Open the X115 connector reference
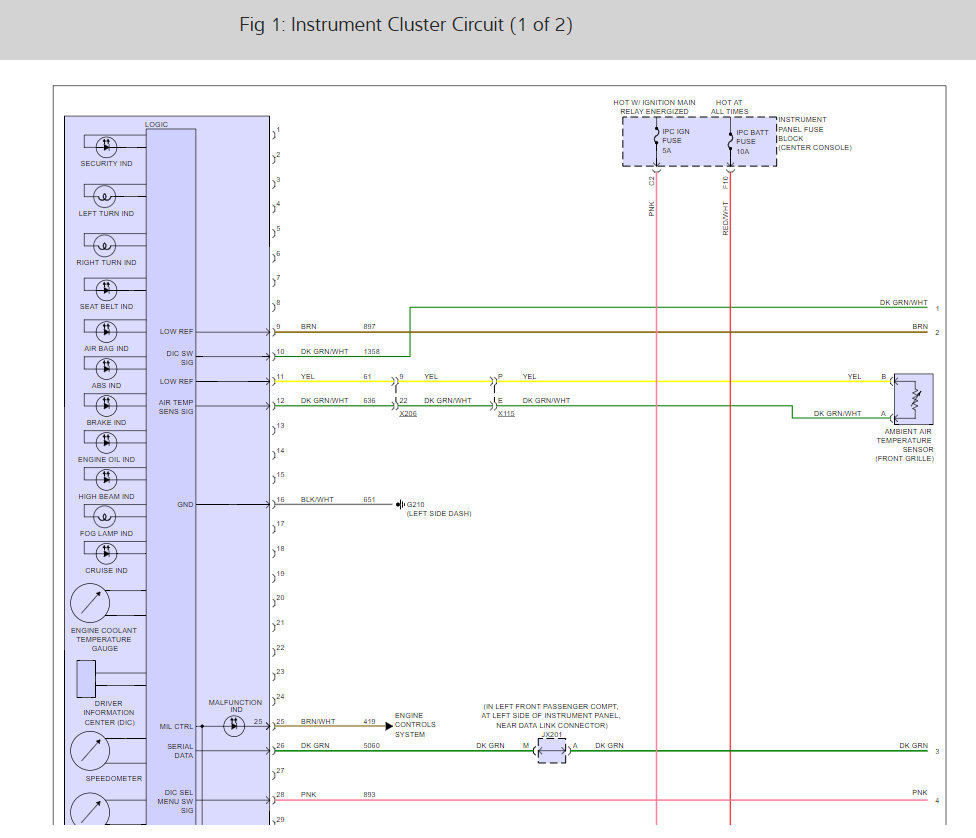This screenshot has width=976, height=838. 506,413
